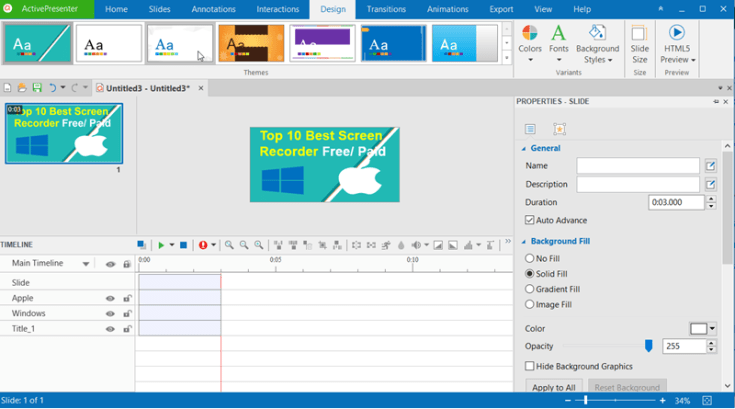Open the Main Timeline dropdown

[x=86, y=264]
